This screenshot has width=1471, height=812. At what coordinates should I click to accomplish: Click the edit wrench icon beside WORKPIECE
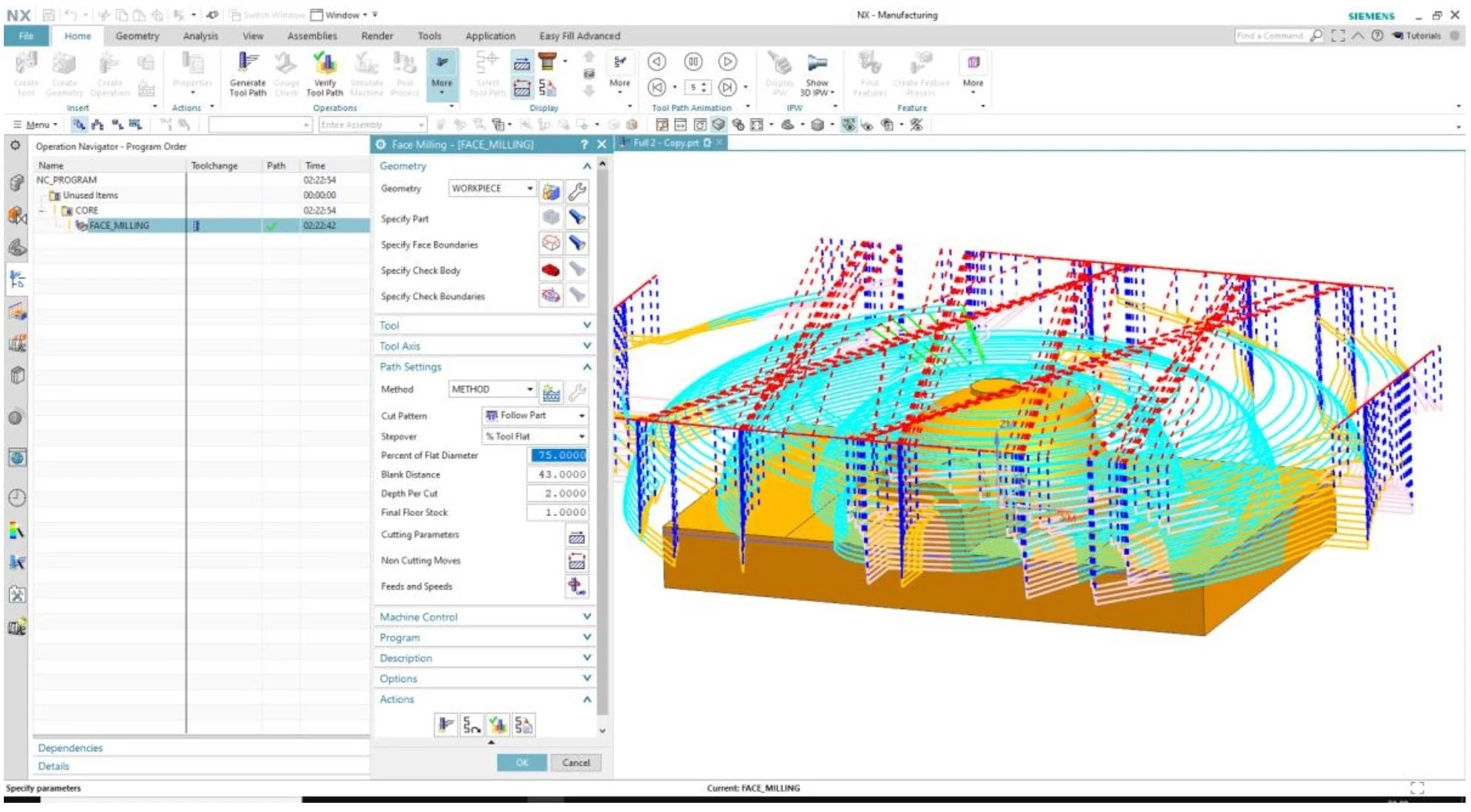coord(577,191)
